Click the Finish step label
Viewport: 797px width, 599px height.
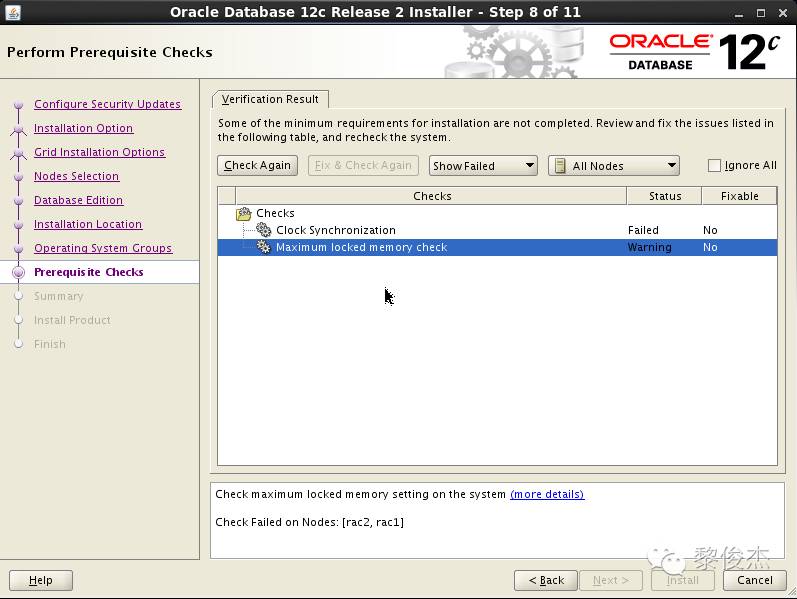tap(50, 344)
